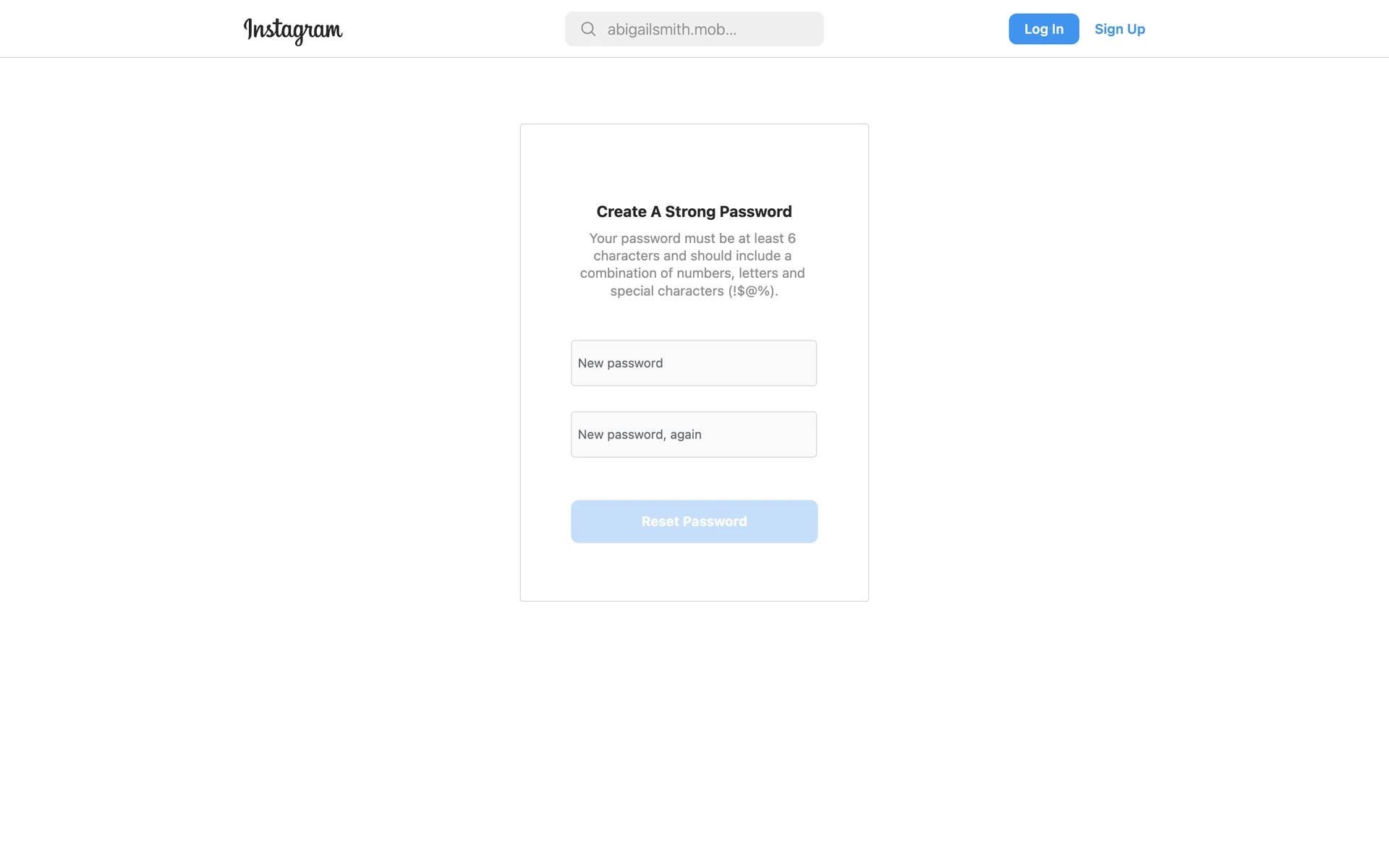Image resolution: width=1389 pixels, height=868 pixels.
Task: Click the "Create A Strong Password" heading
Action: pos(694,212)
